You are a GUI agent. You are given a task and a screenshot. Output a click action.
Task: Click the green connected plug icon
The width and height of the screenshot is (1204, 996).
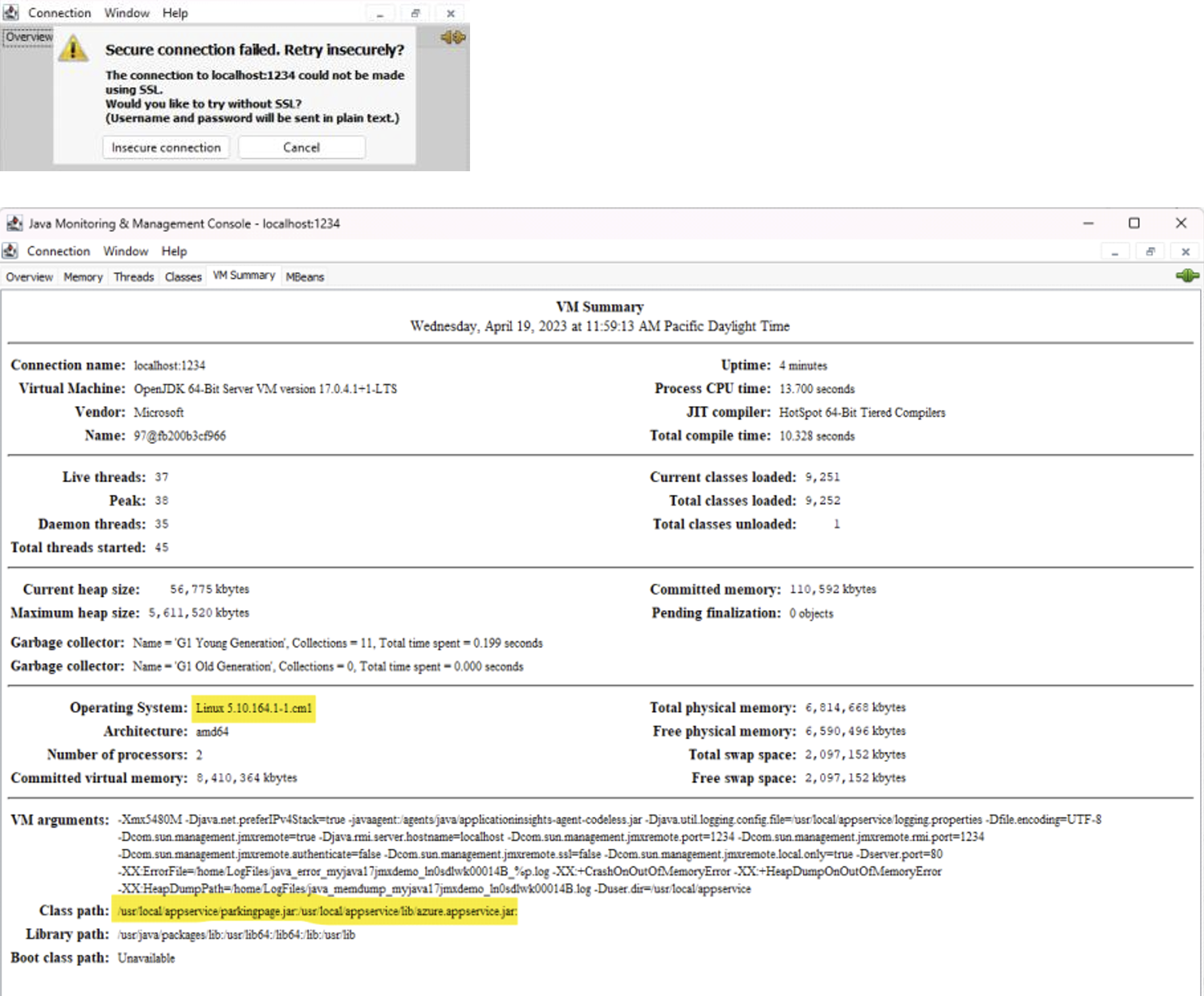tap(1187, 276)
